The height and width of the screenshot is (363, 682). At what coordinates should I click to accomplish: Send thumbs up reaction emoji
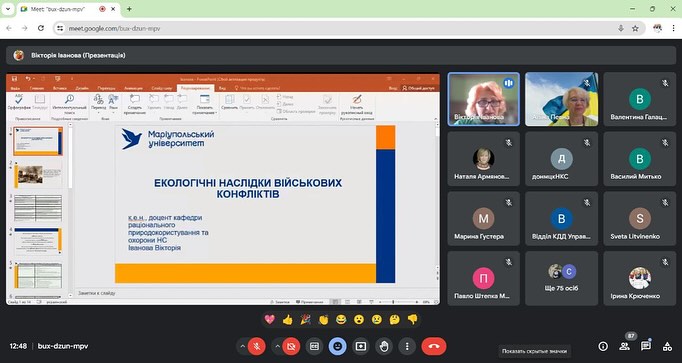coord(288,320)
